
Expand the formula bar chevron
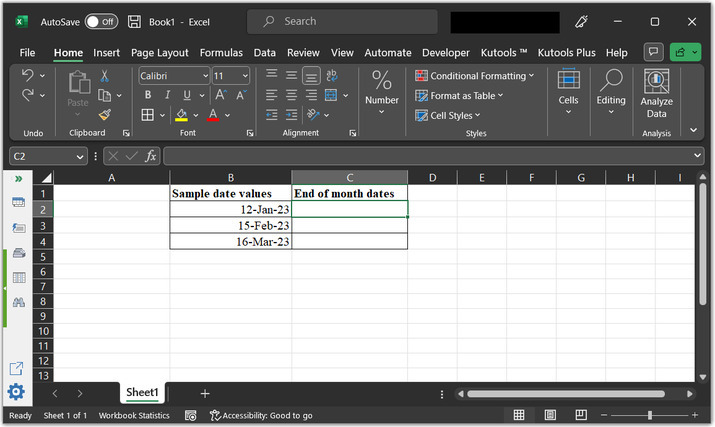point(697,156)
